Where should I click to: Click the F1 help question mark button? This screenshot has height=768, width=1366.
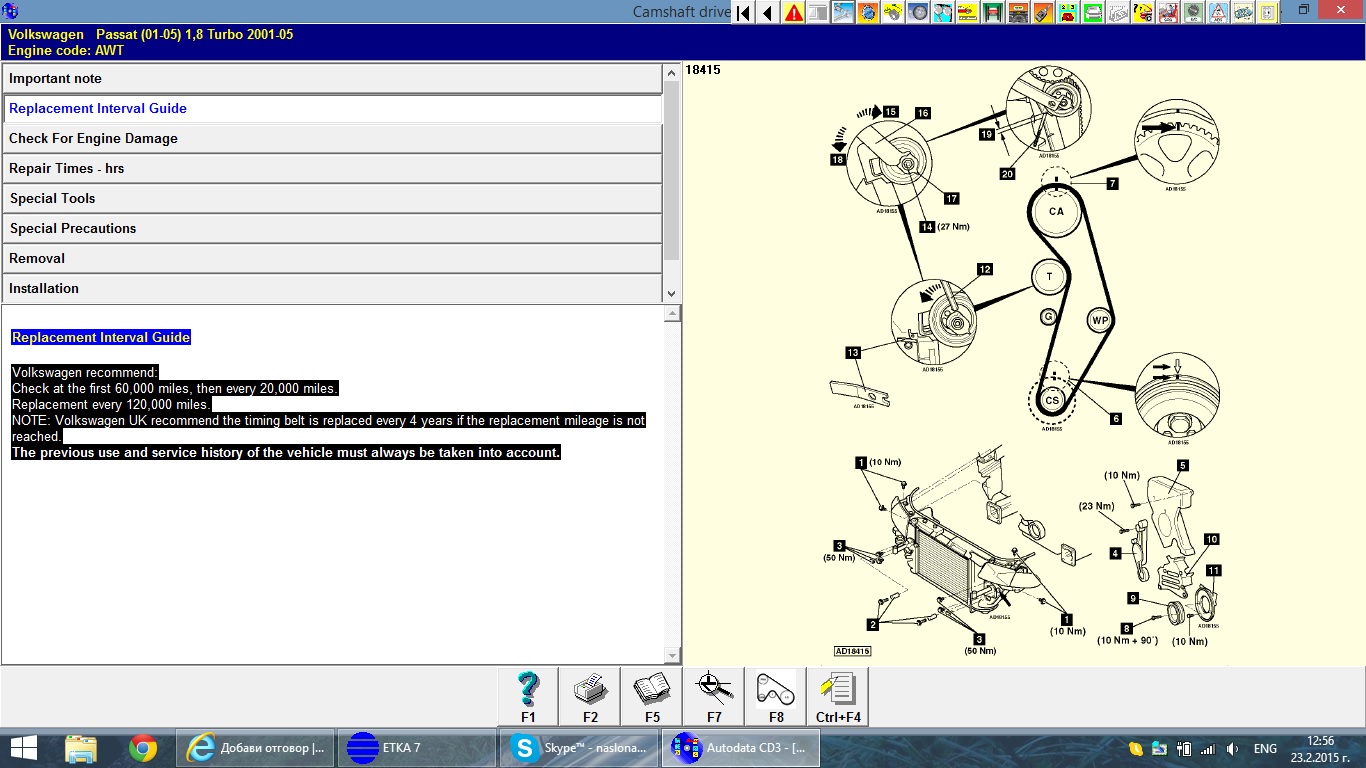[528, 696]
